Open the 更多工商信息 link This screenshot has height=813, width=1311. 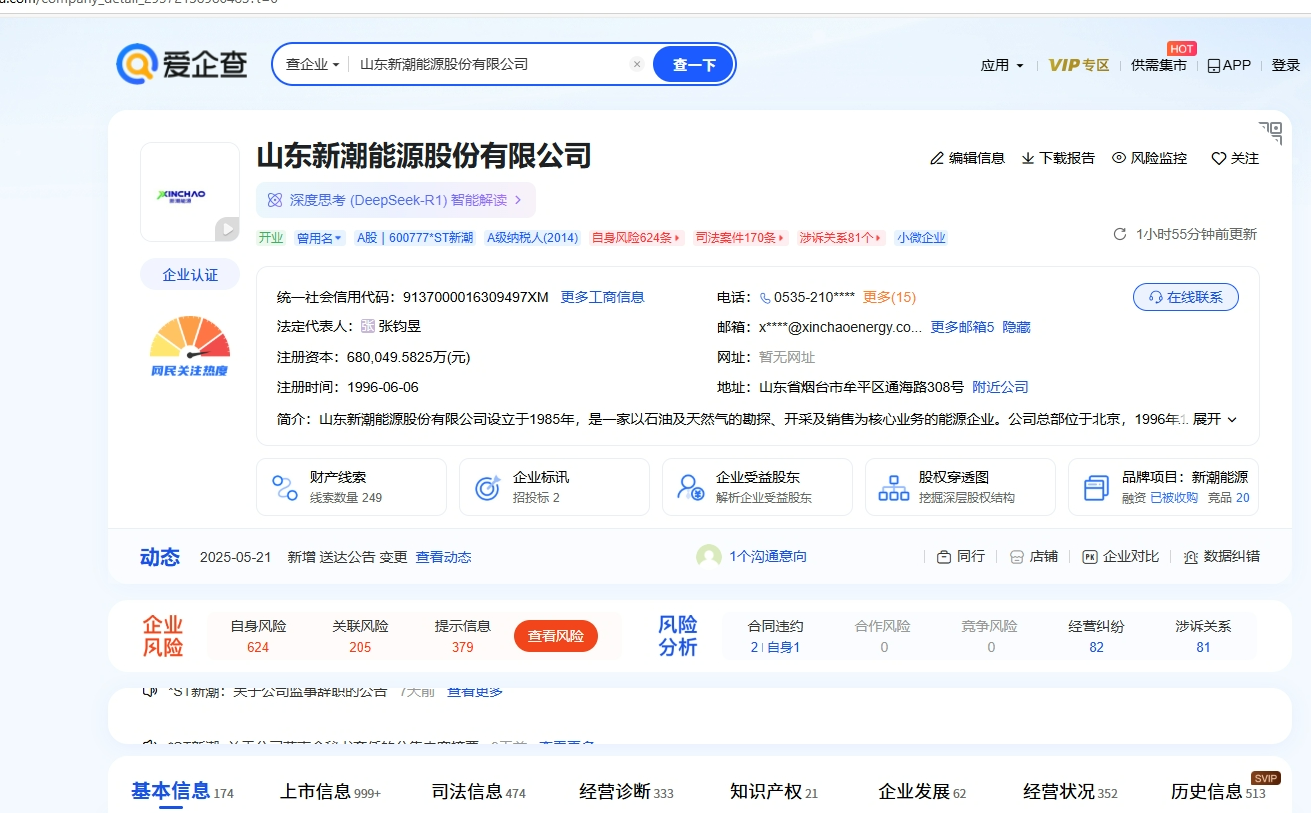[602, 297]
